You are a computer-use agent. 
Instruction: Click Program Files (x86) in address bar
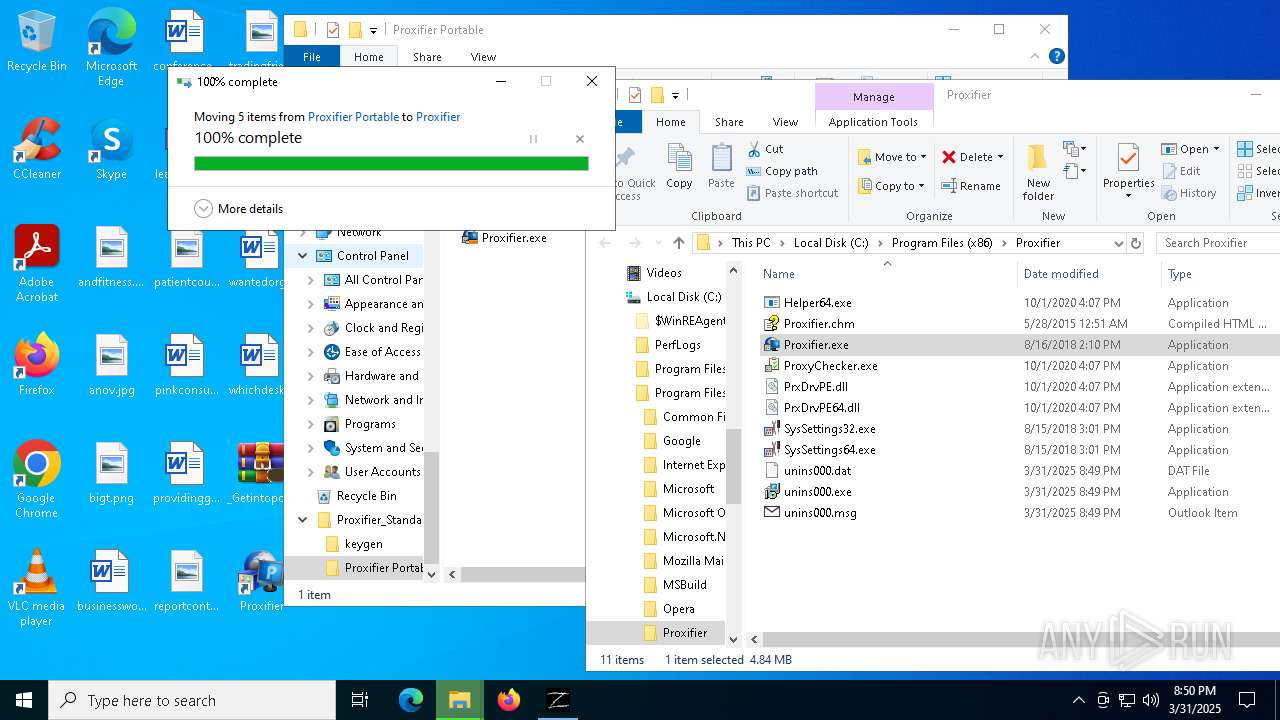(941, 243)
